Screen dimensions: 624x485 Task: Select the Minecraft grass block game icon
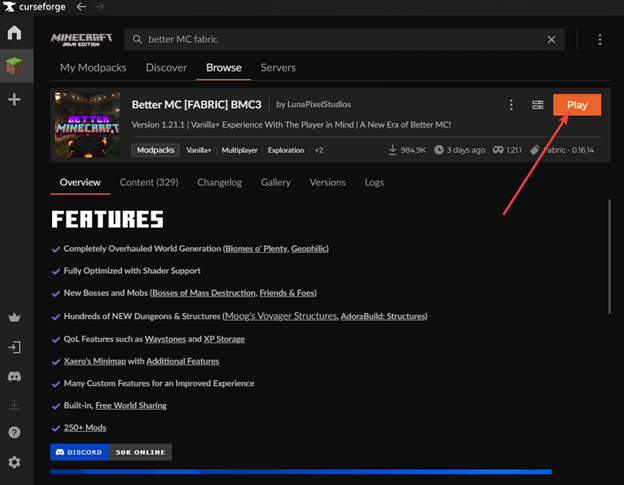click(14, 66)
